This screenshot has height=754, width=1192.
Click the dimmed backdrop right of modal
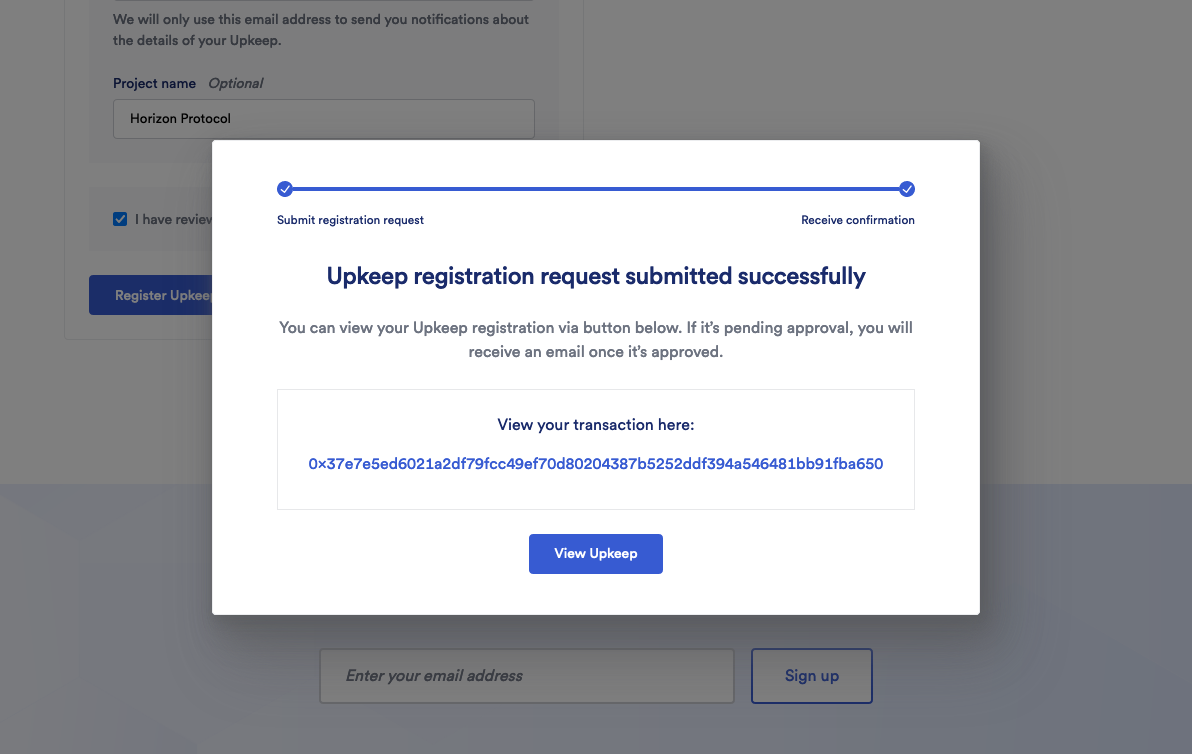coord(1085,300)
